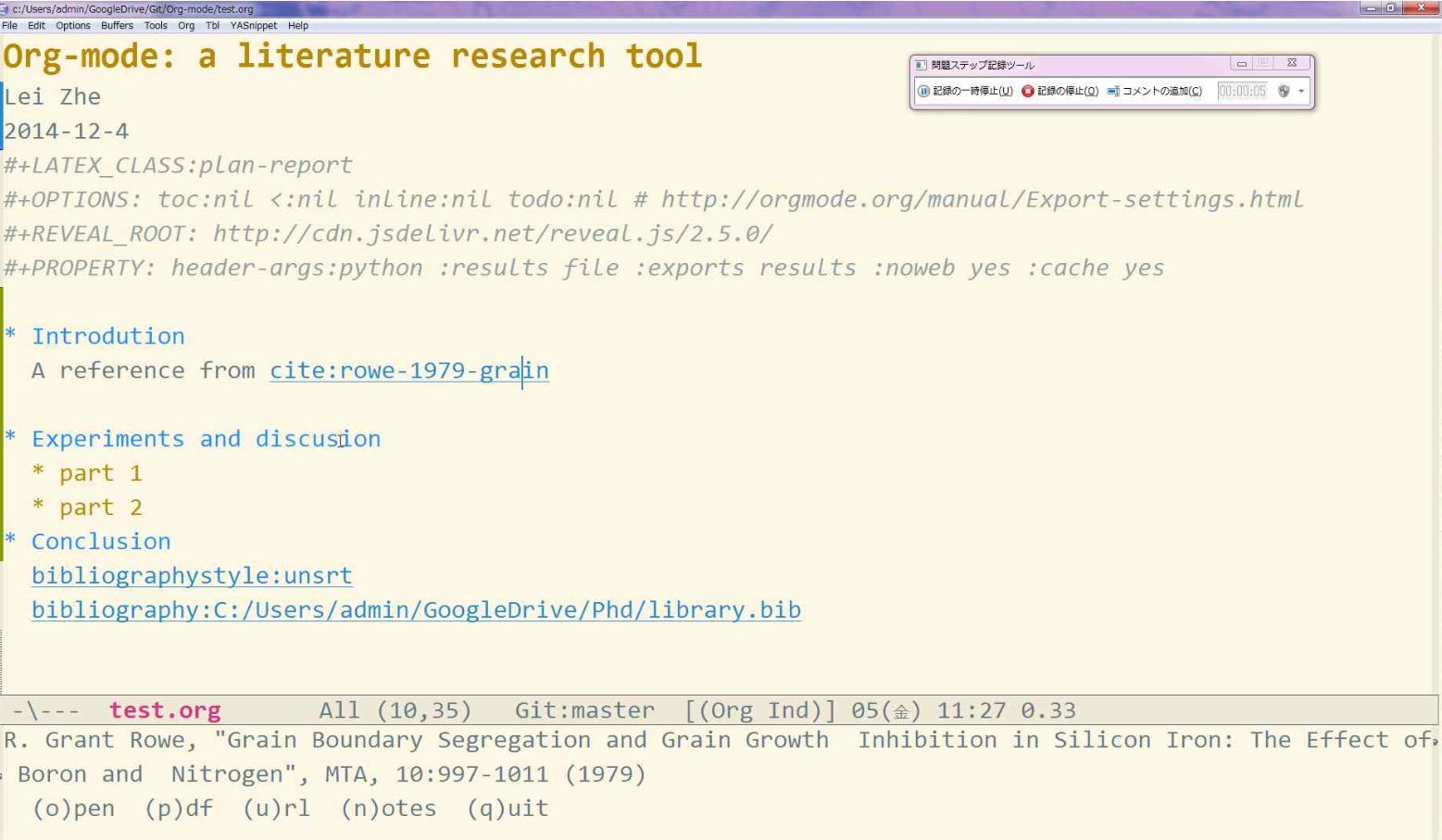
Task: Click the Conclusion heading text
Action: 101,542
